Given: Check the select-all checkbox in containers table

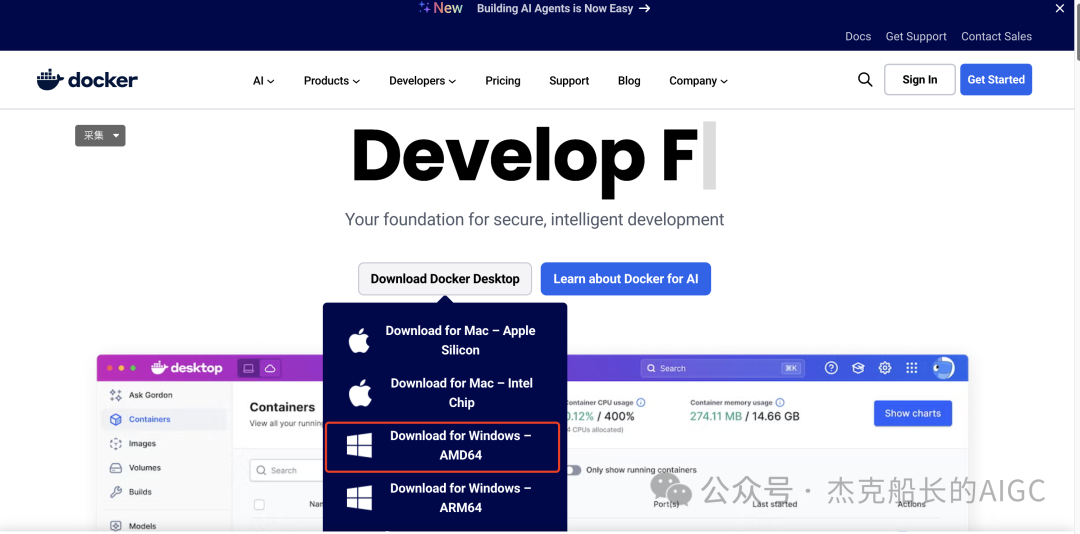Looking at the screenshot, I should [259, 505].
